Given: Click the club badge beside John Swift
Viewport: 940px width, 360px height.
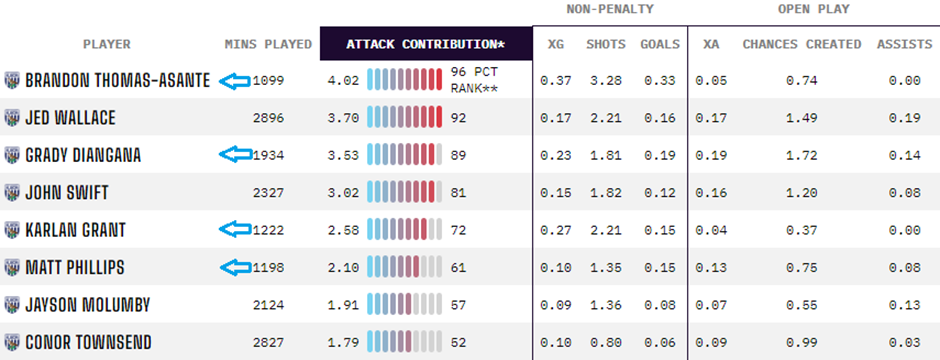Looking at the screenshot, I should click(x=12, y=193).
